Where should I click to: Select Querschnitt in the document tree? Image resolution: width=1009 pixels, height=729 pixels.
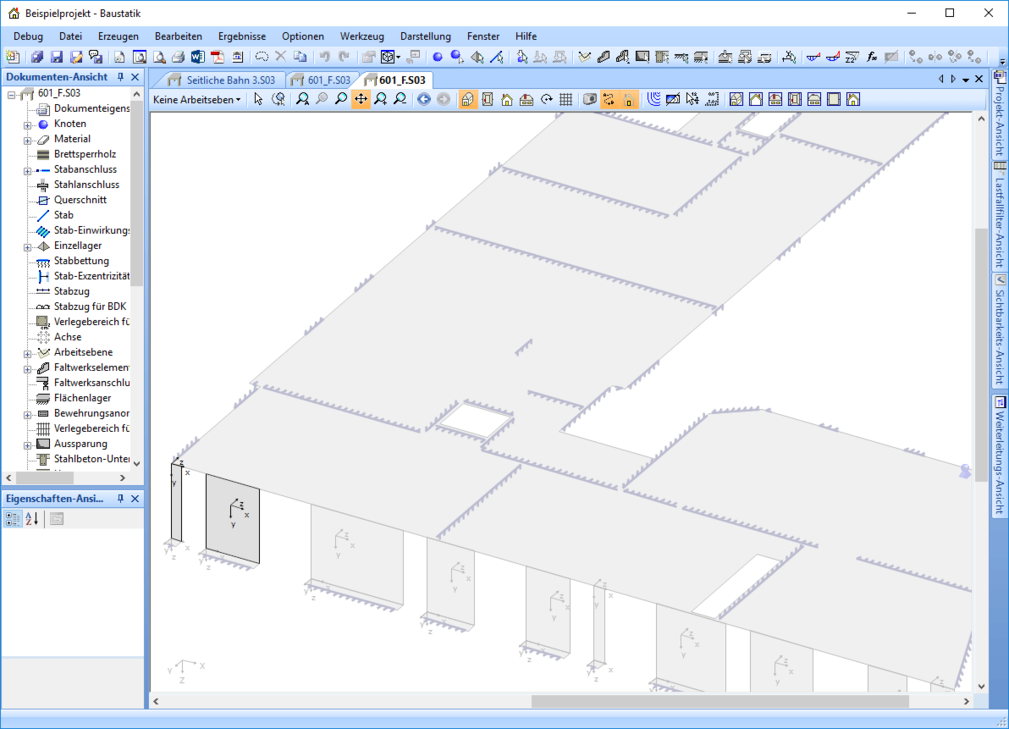(x=80, y=200)
